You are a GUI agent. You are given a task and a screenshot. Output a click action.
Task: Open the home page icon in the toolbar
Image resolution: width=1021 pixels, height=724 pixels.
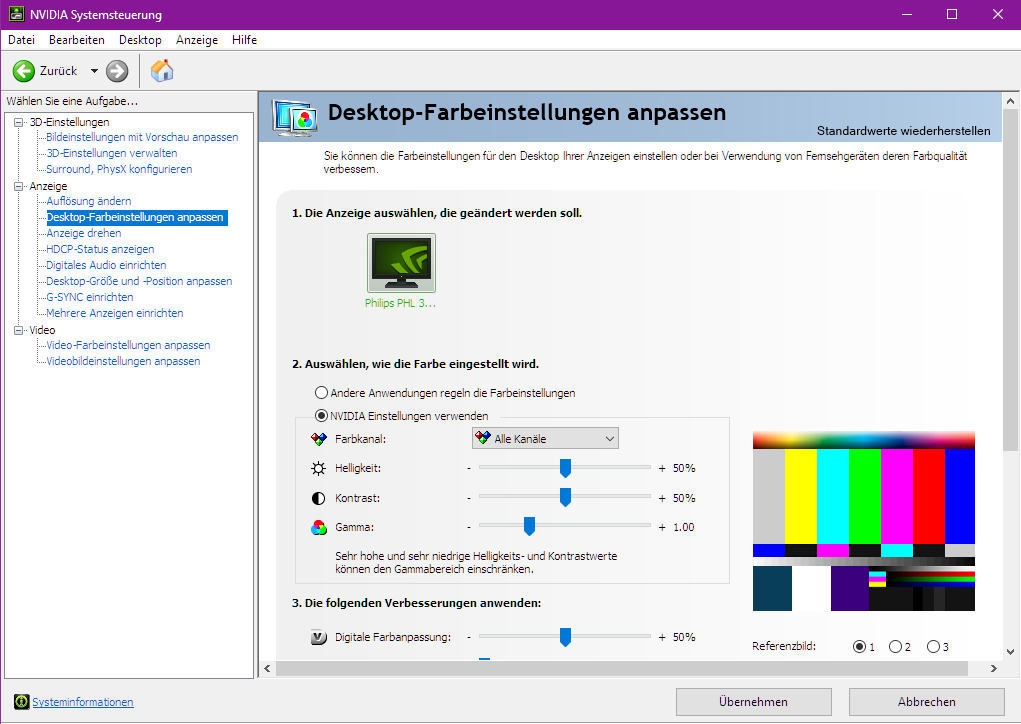pyautogui.click(x=162, y=70)
